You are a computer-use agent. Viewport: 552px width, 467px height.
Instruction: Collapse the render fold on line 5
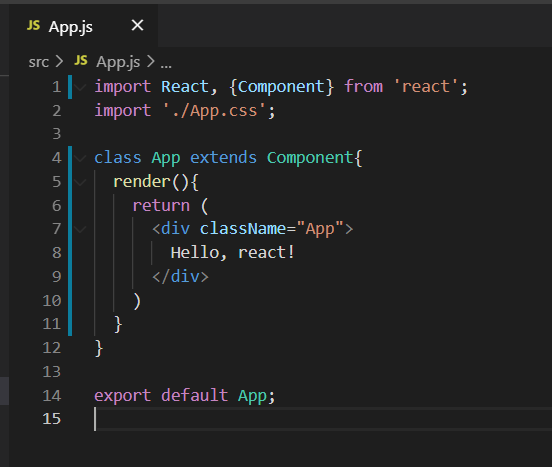click(x=81, y=182)
